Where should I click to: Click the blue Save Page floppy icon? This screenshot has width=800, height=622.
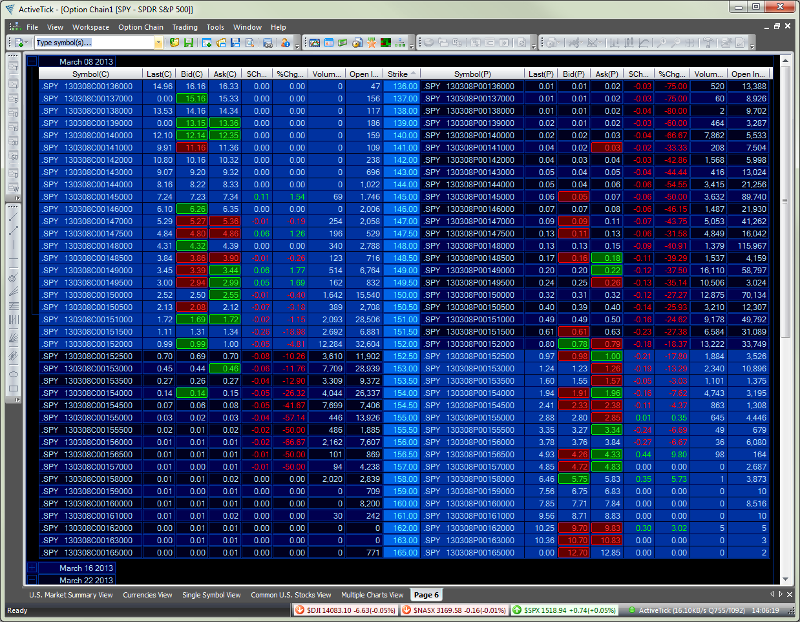pos(235,43)
